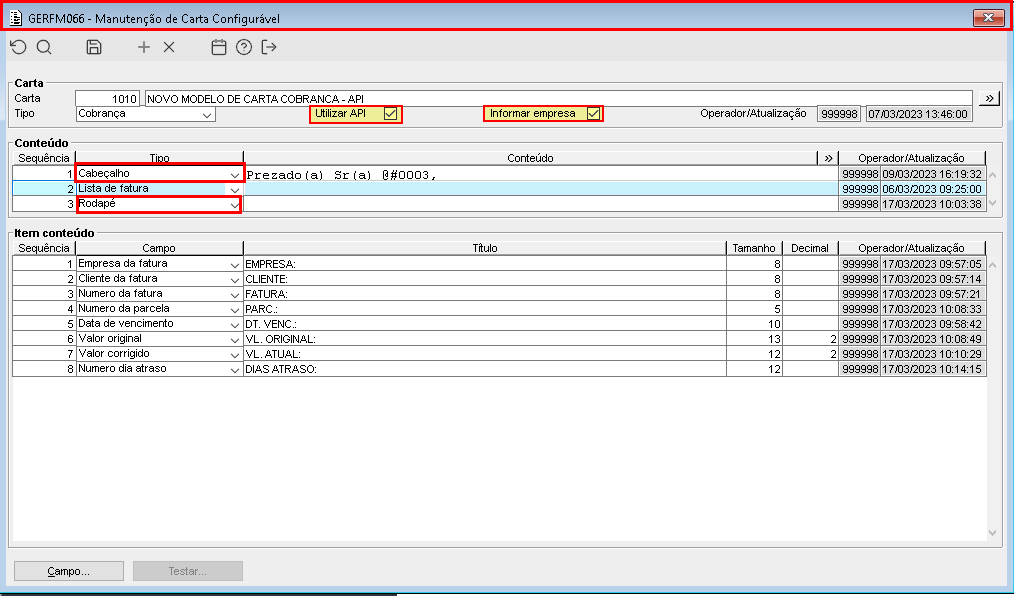The width and height of the screenshot is (1014, 596).
Task: Click the undo/refresh arrow toolbar icon
Action: [x=19, y=47]
